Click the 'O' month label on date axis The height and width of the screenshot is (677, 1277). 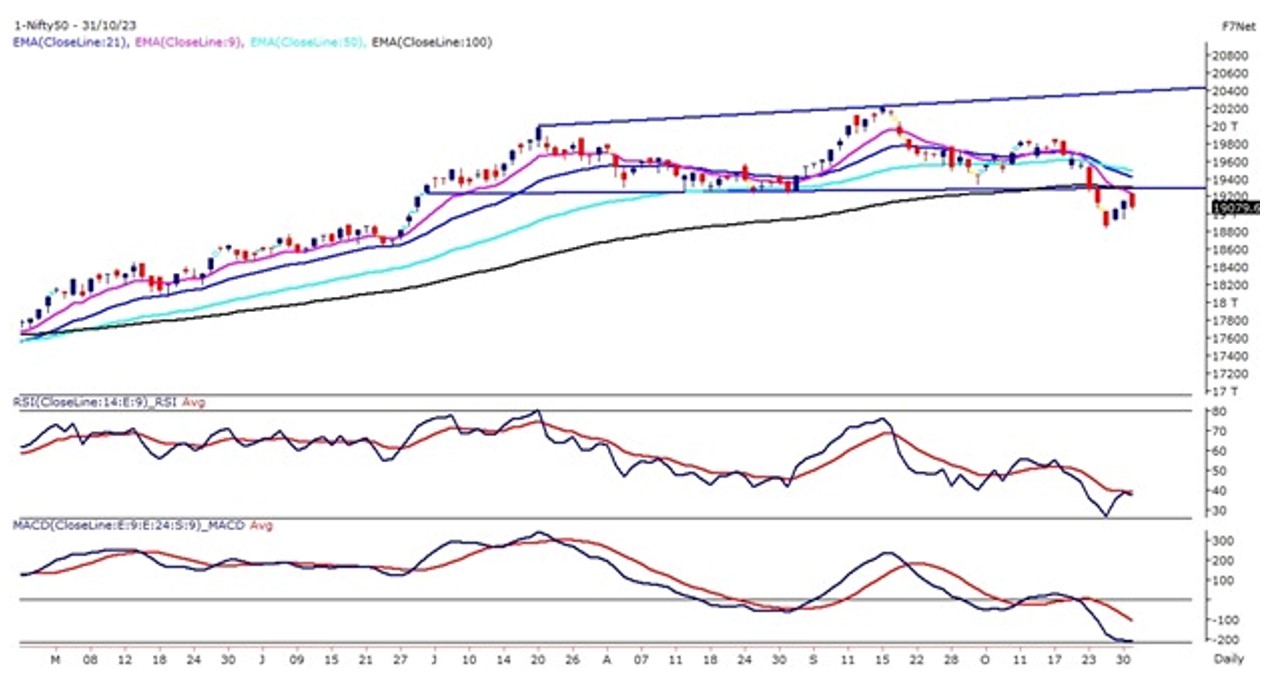[x=984, y=662]
